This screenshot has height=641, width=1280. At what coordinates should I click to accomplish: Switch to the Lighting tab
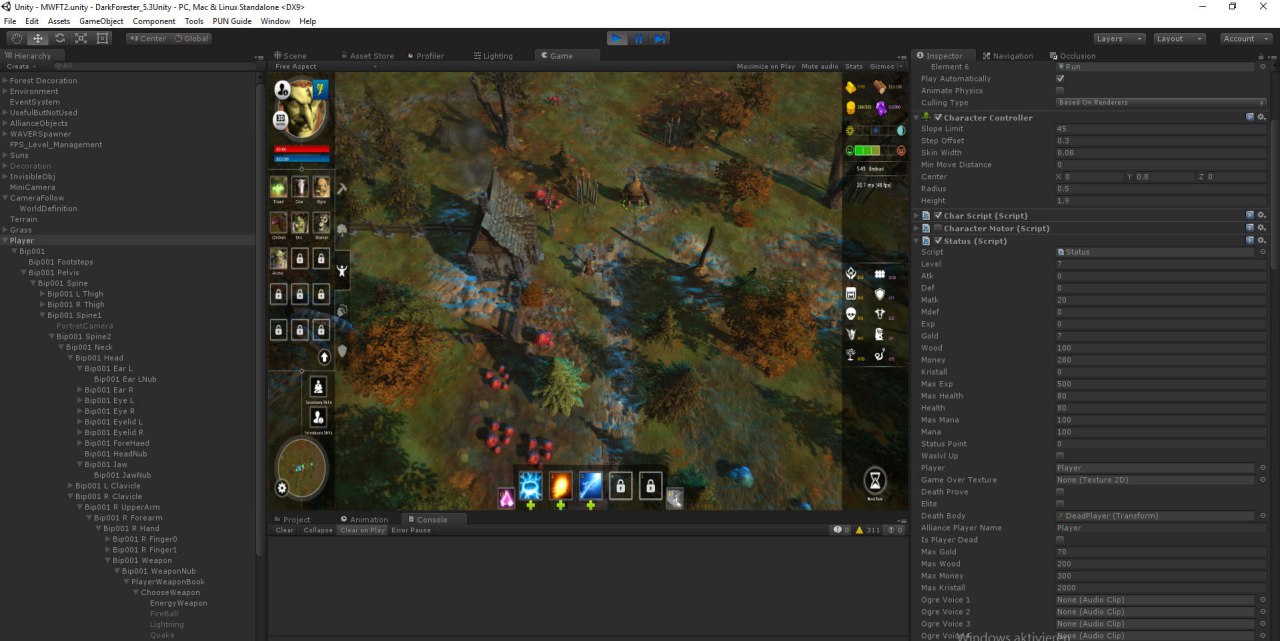coord(492,56)
